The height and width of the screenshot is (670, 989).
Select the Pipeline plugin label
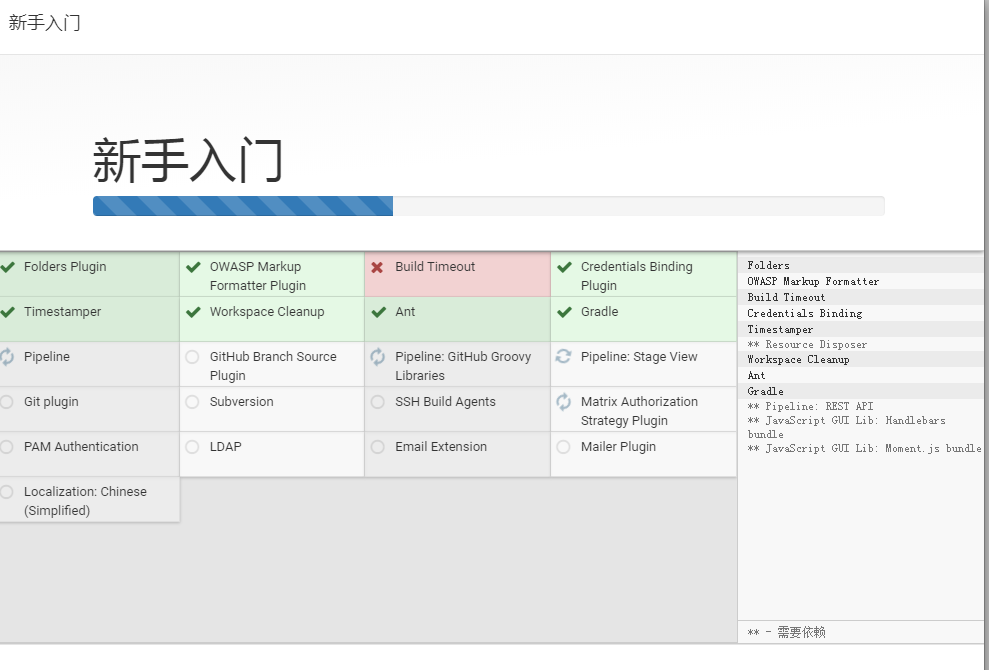point(47,356)
